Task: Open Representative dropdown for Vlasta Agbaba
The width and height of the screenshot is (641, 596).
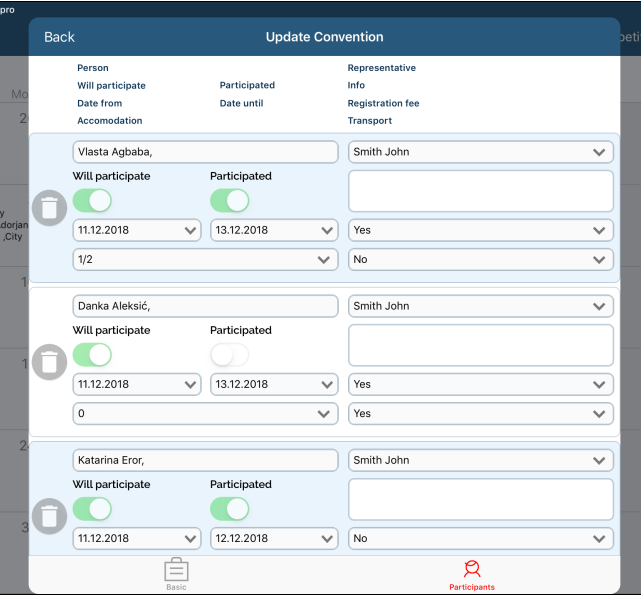Action: coord(480,152)
